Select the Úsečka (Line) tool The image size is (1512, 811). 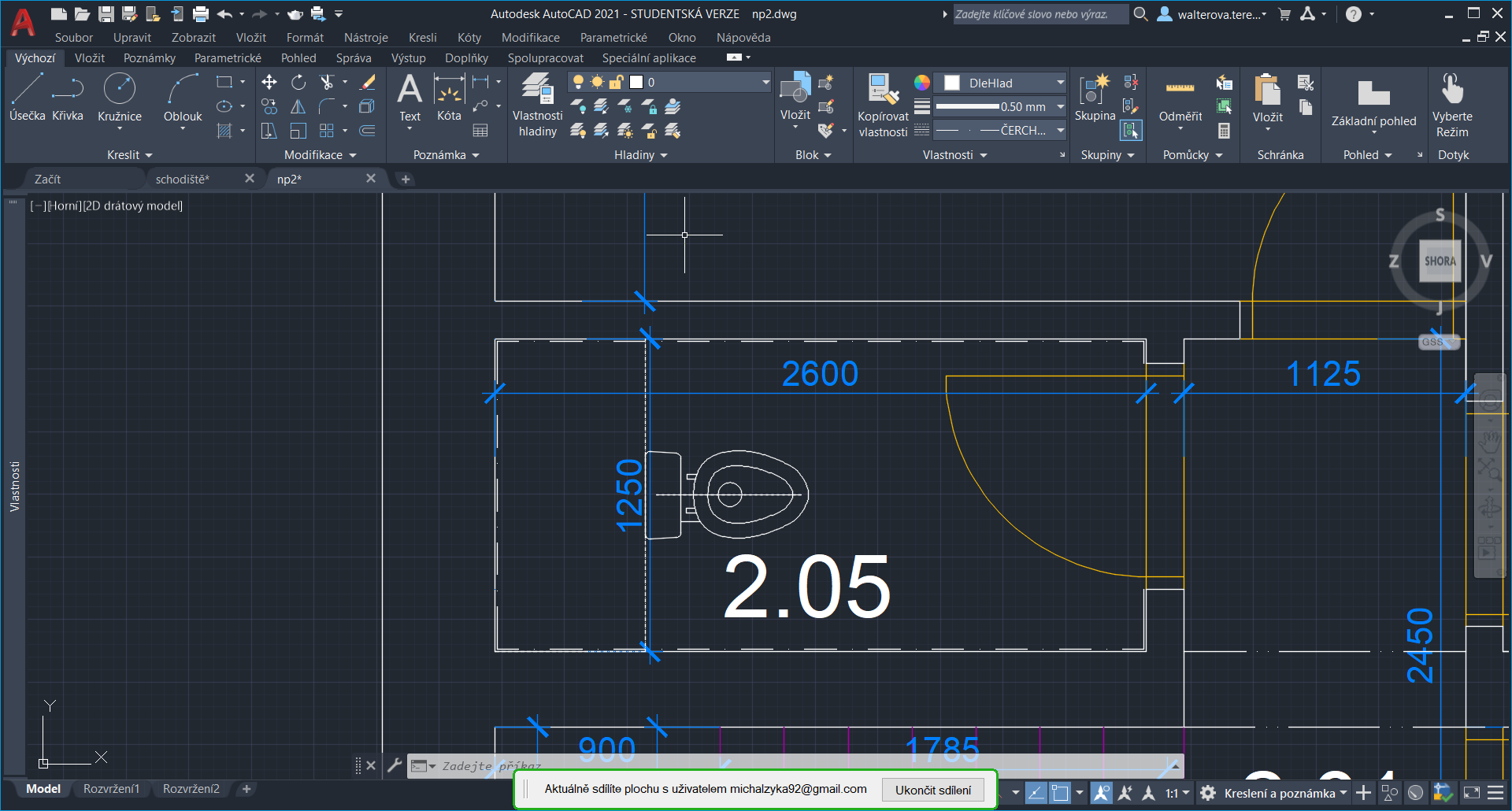click(x=28, y=97)
